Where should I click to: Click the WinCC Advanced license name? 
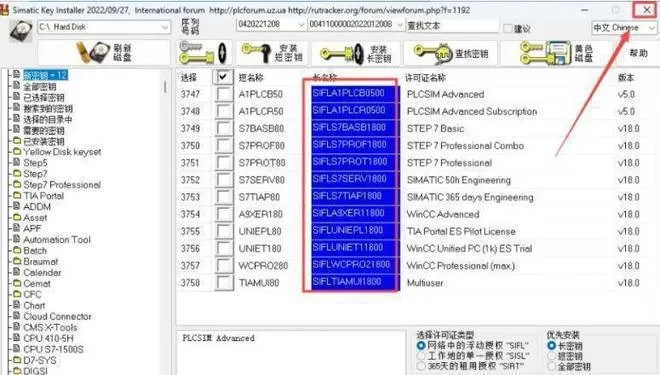point(443,214)
